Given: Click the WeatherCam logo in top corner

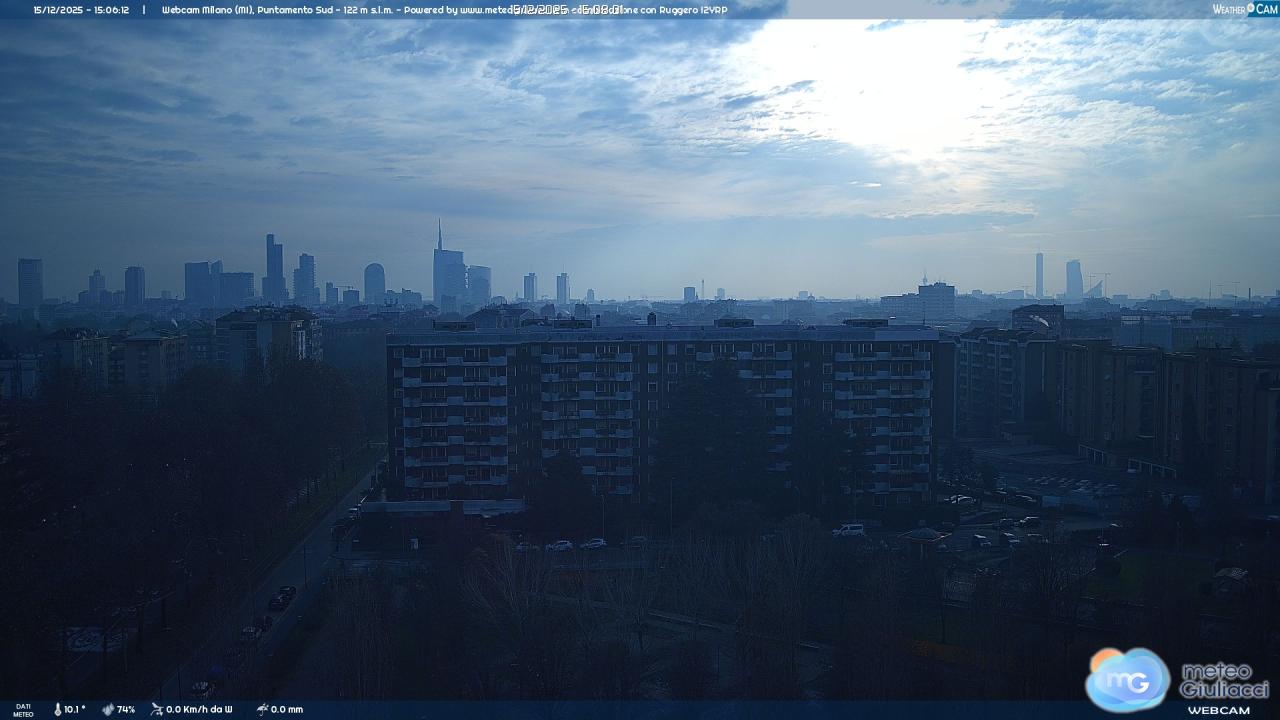Looking at the screenshot, I should point(1245,9).
